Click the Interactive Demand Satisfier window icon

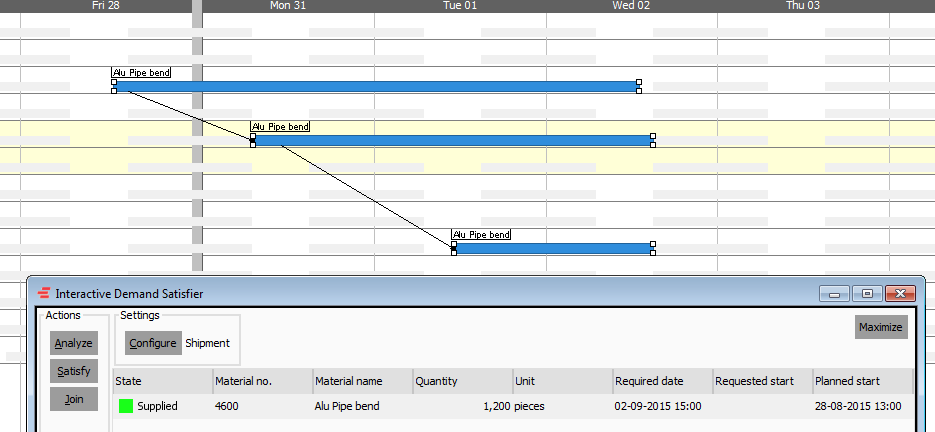coord(43,294)
